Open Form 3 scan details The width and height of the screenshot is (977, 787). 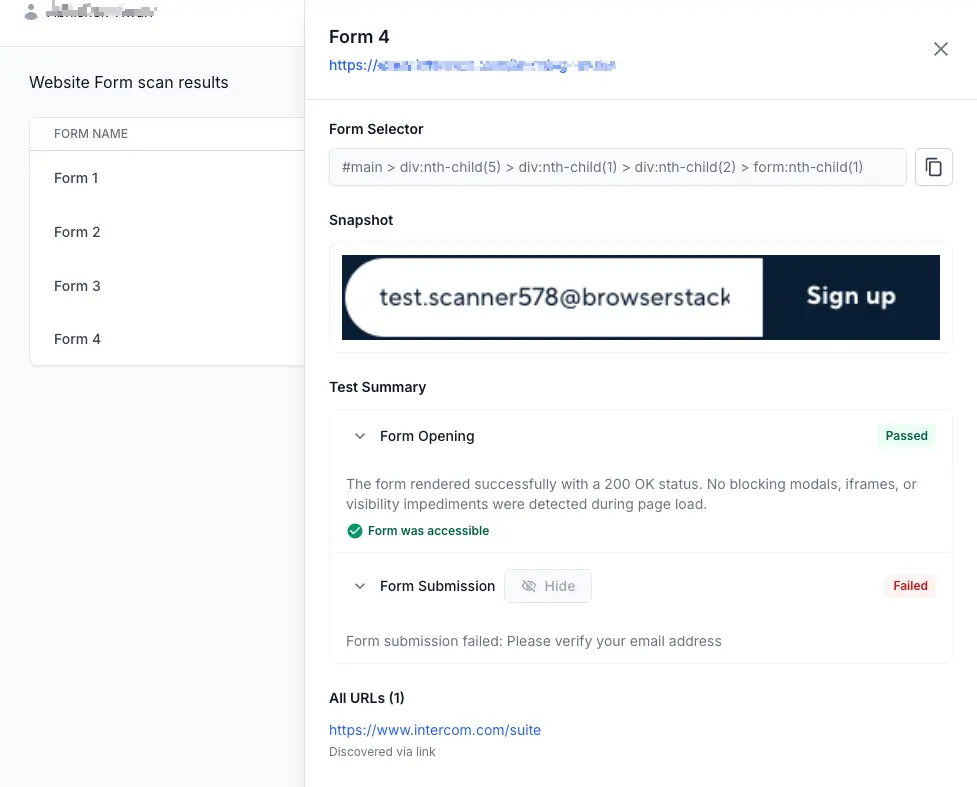(x=77, y=286)
